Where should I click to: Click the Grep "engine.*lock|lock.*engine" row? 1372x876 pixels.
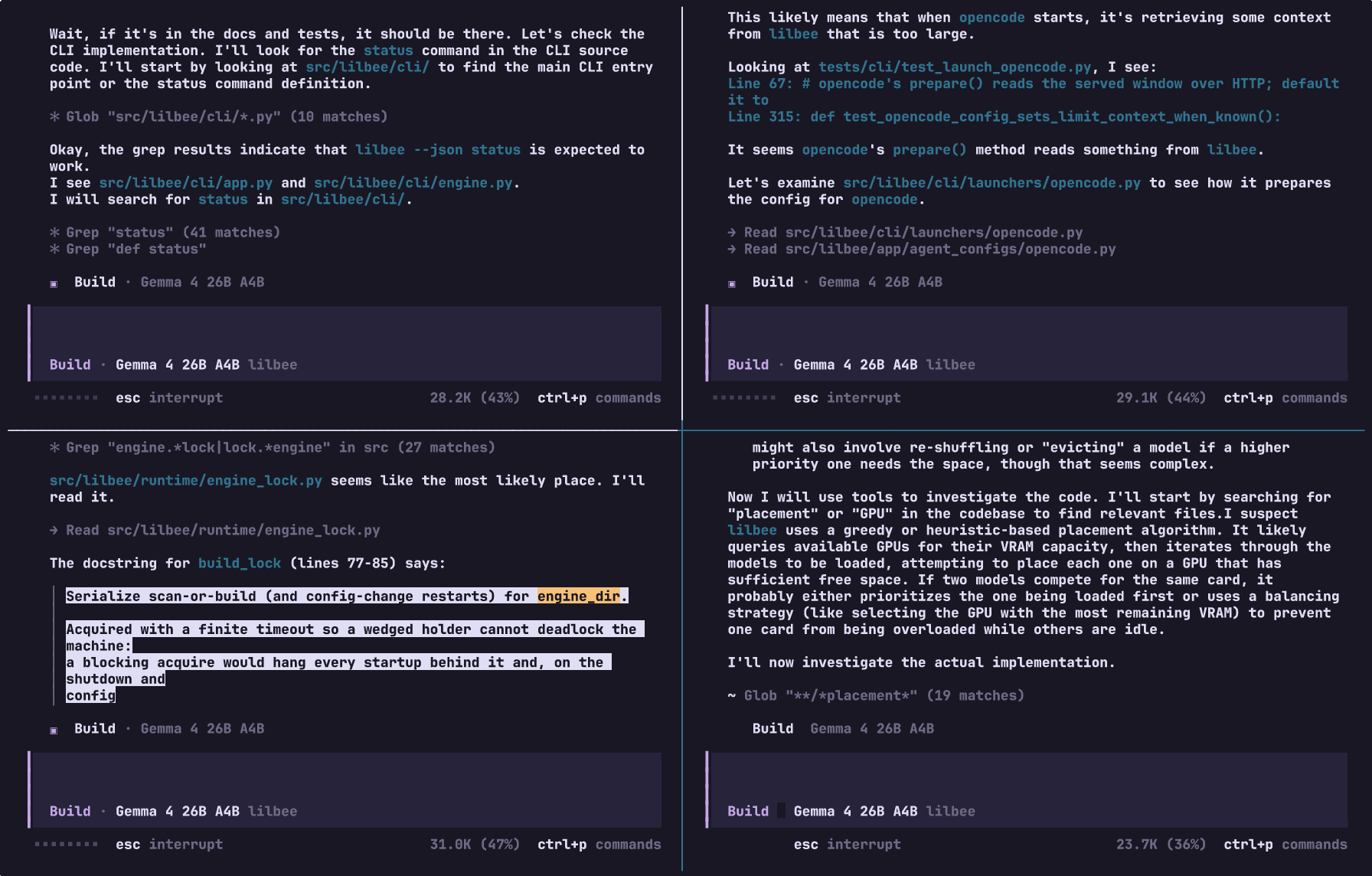(273, 447)
